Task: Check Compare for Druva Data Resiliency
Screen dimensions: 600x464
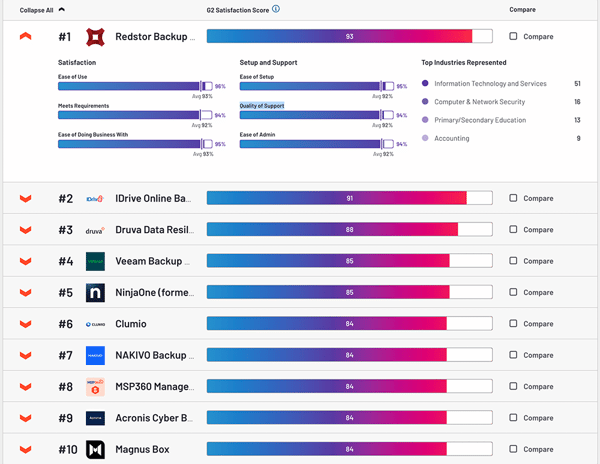Action: pos(513,229)
